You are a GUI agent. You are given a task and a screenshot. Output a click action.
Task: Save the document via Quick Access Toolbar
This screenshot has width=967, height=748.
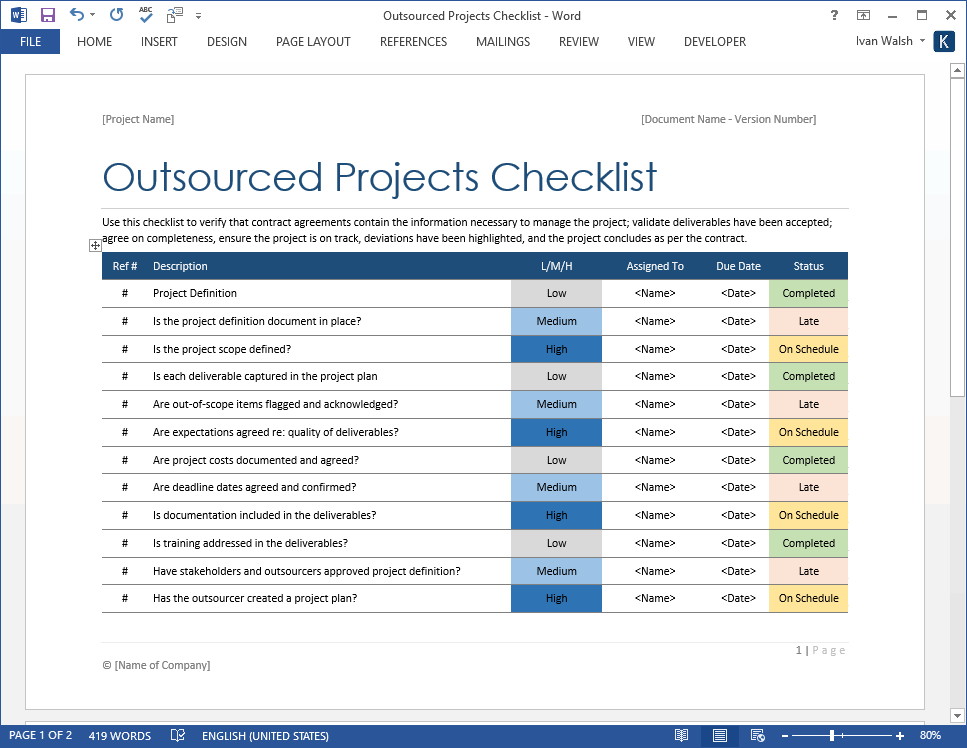coord(47,15)
